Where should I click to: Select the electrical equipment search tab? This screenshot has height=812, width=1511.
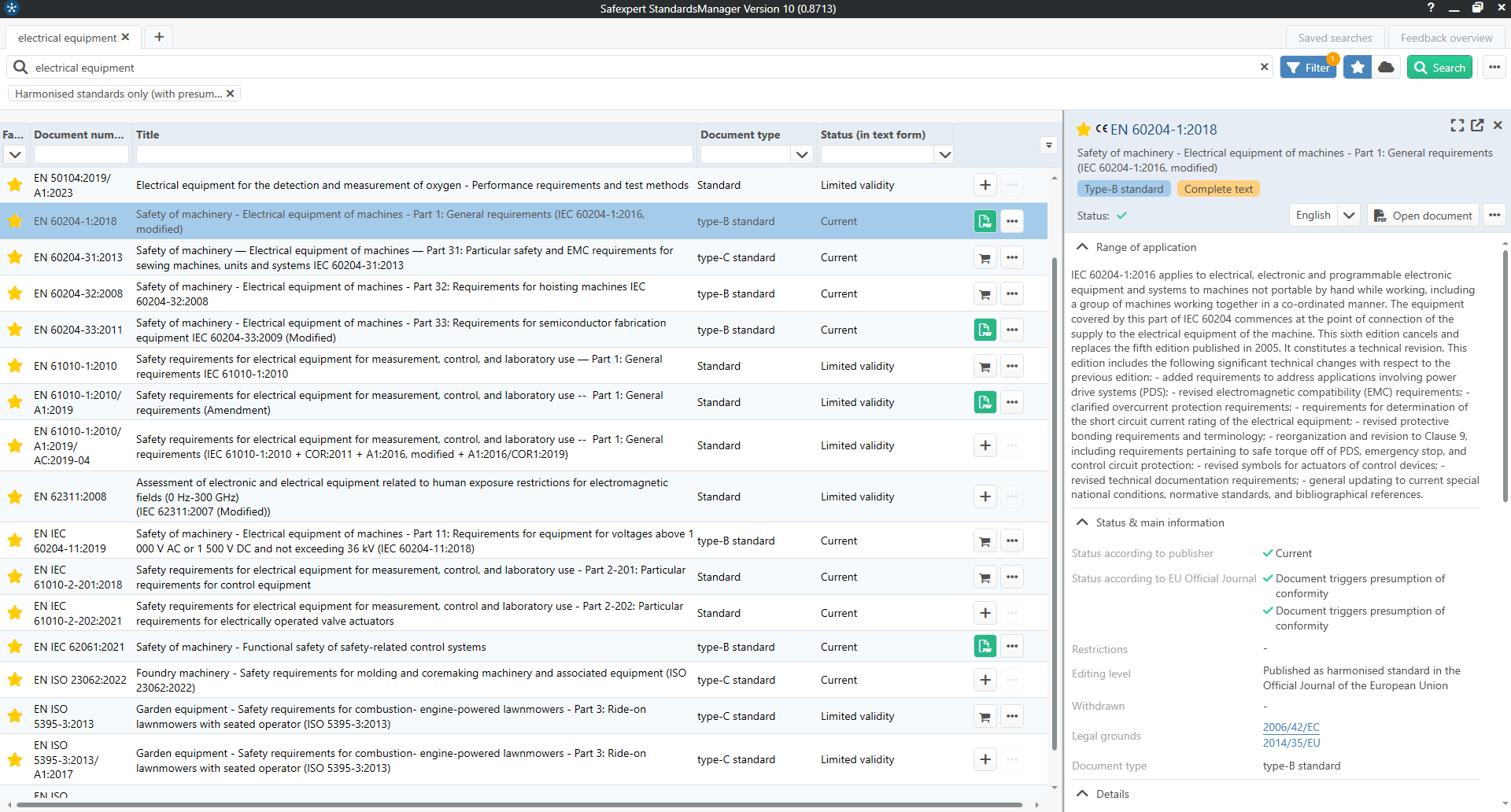(68, 38)
